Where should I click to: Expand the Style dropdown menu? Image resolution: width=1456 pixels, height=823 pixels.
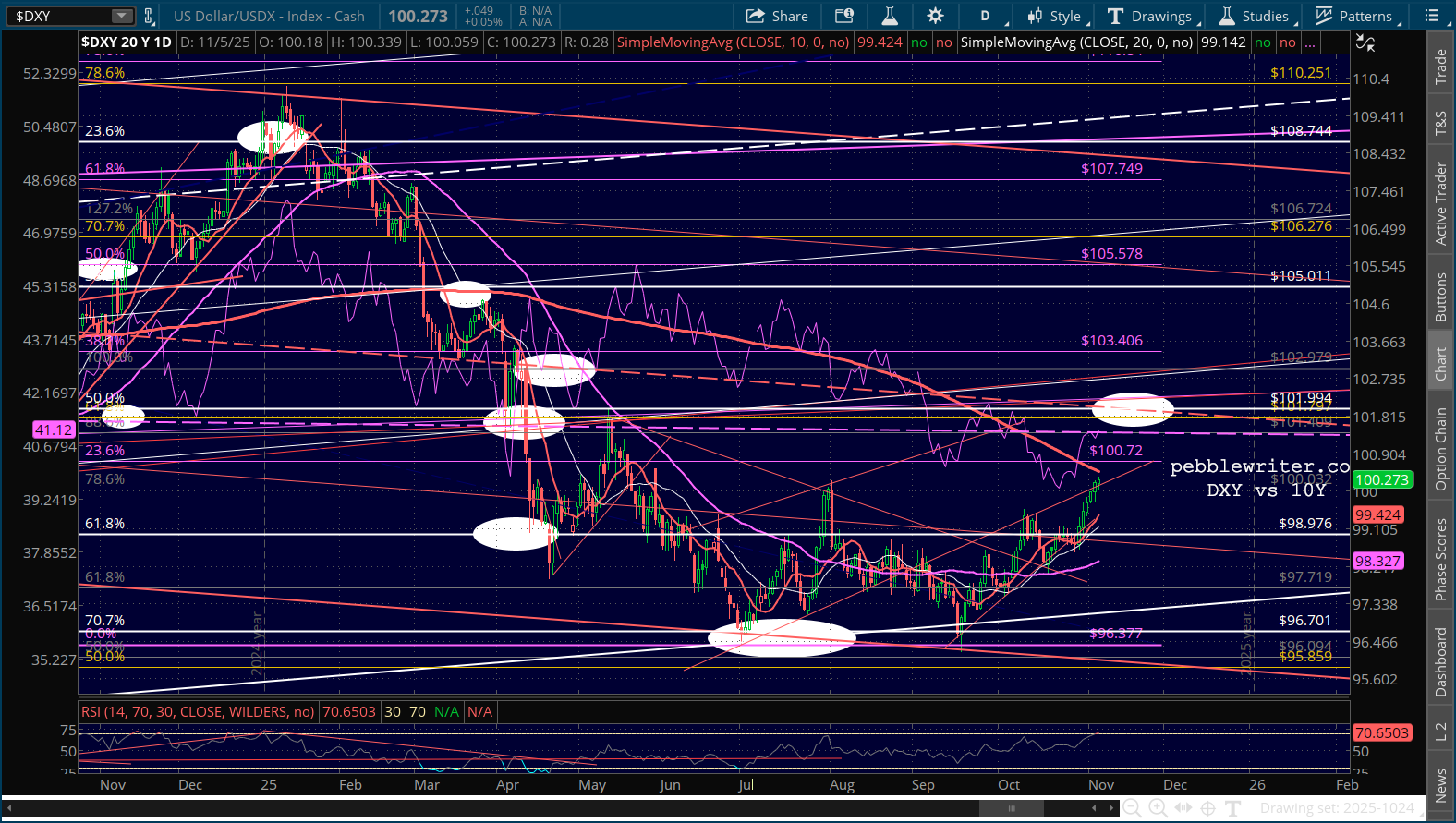[x=1058, y=16]
